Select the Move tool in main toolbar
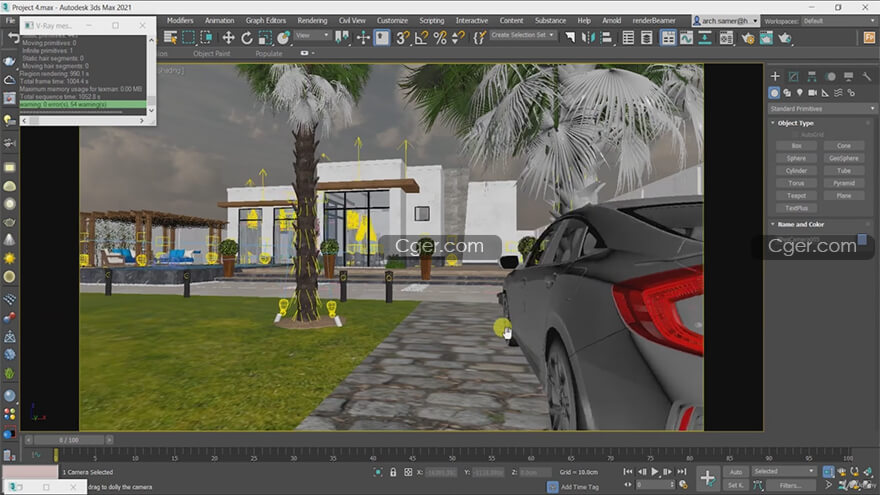This screenshot has height=495, width=880. [228, 38]
